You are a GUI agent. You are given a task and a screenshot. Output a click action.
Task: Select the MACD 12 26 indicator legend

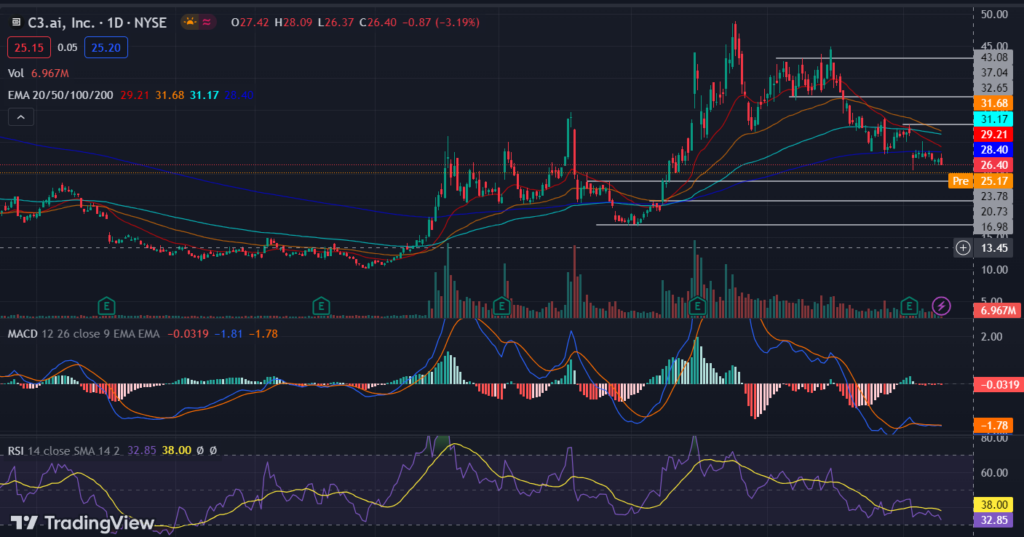pos(84,334)
